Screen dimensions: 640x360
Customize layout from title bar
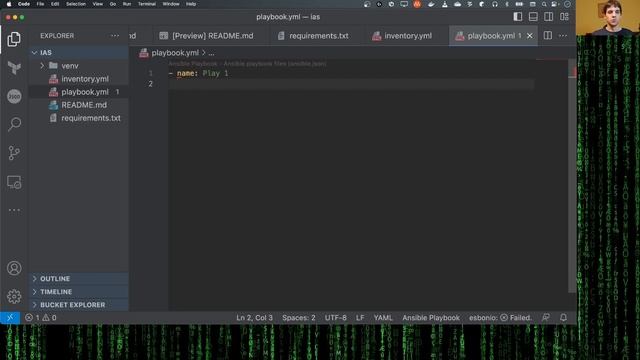pos(564,17)
